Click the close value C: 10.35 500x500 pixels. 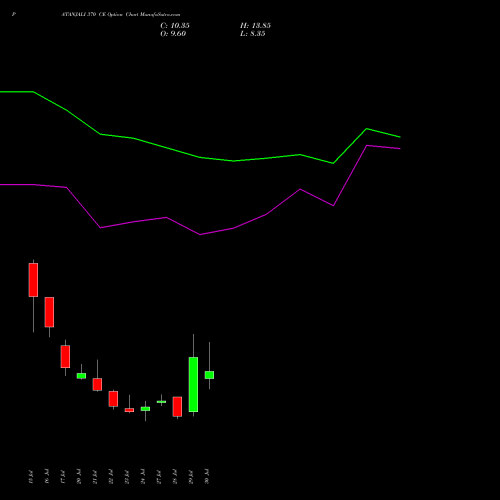[175, 26]
